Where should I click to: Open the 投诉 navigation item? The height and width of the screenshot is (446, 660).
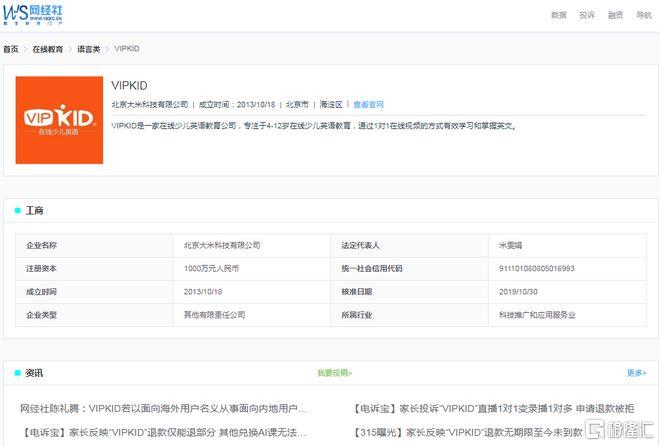587,15
